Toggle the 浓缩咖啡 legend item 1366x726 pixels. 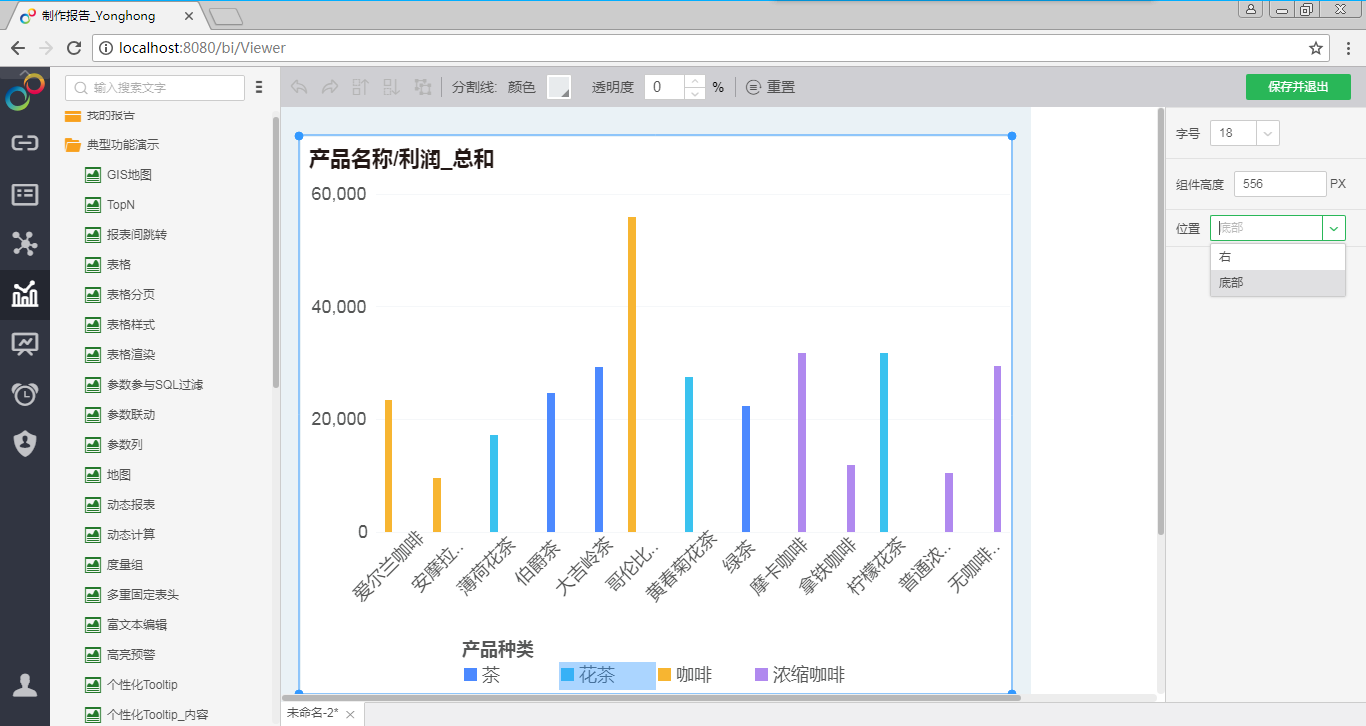(799, 675)
